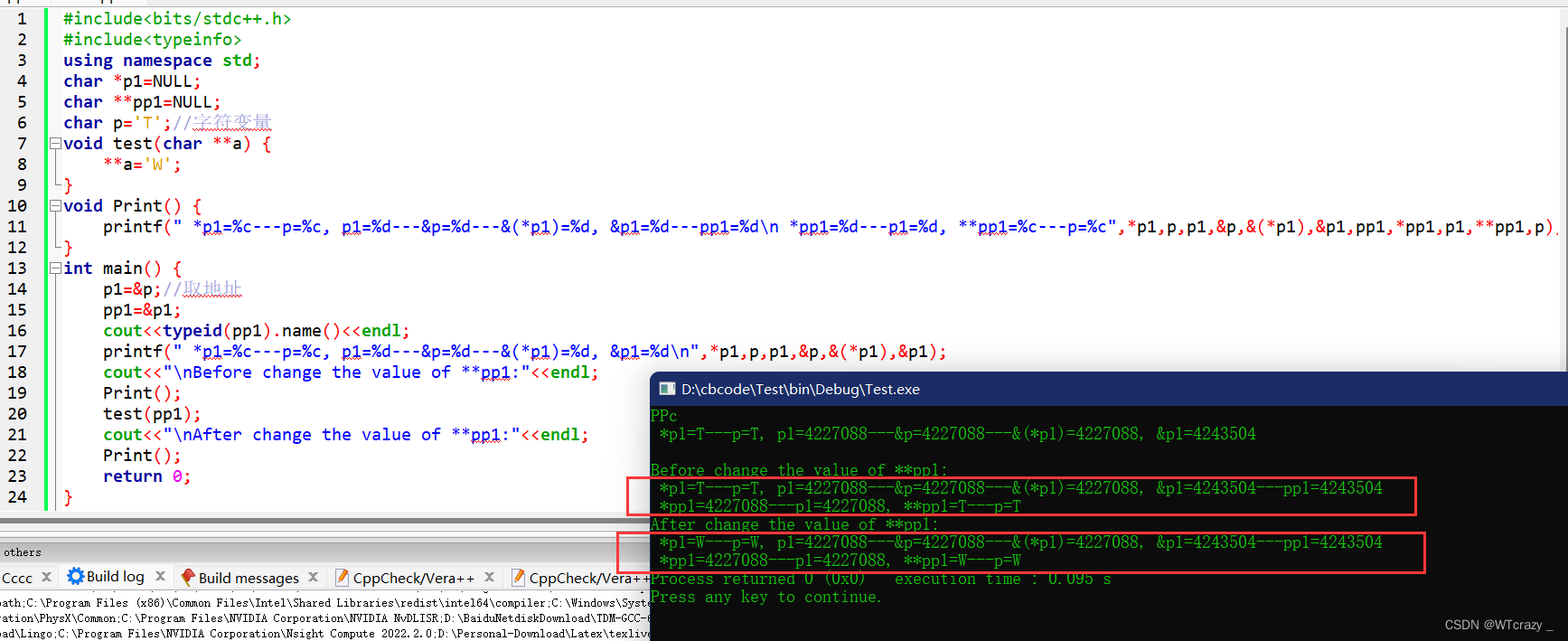This screenshot has width=1568, height=641.
Task: Click the 'others' label above the log tabs
Action: pyautogui.click(x=23, y=552)
